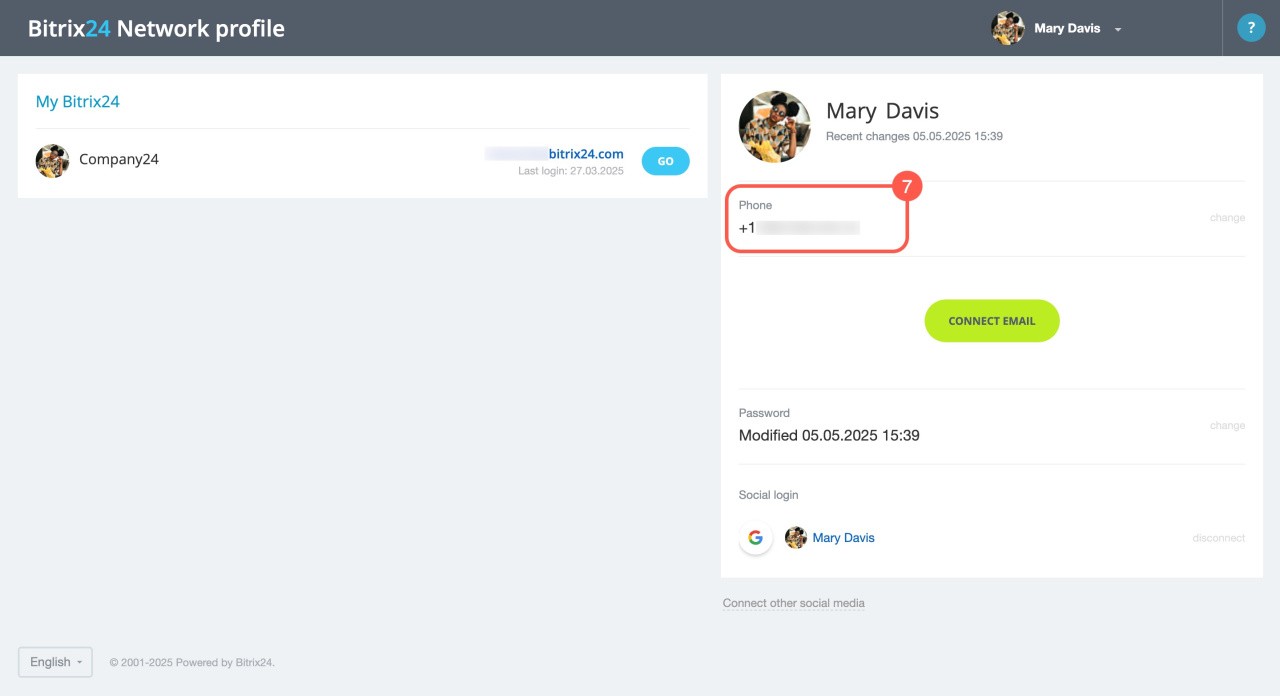This screenshot has width=1280, height=696.
Task: Click Last login: 27.03.2025 text
Action: click(x=571, y=171)
